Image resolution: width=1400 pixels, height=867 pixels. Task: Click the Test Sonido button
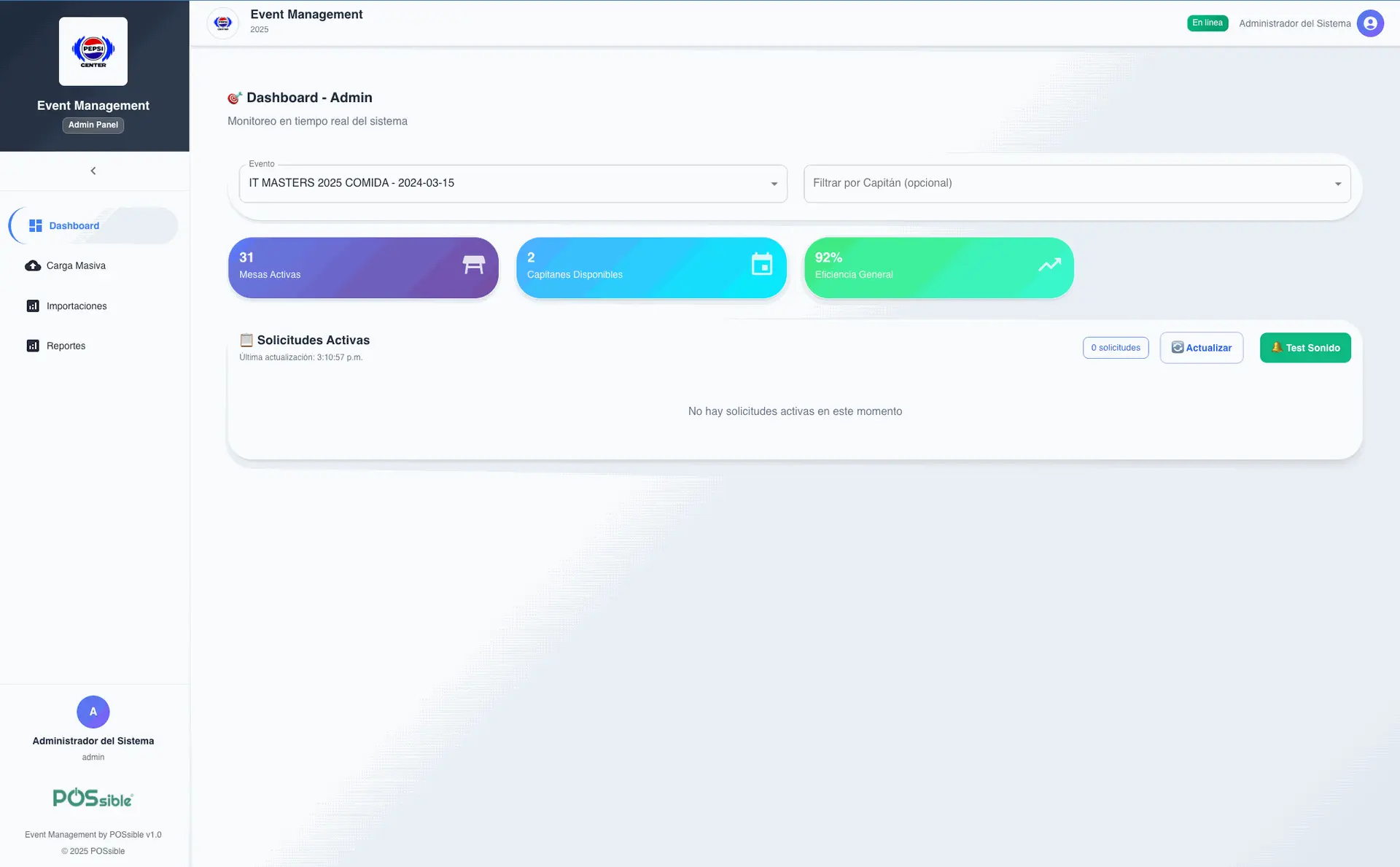[1304, 348]
